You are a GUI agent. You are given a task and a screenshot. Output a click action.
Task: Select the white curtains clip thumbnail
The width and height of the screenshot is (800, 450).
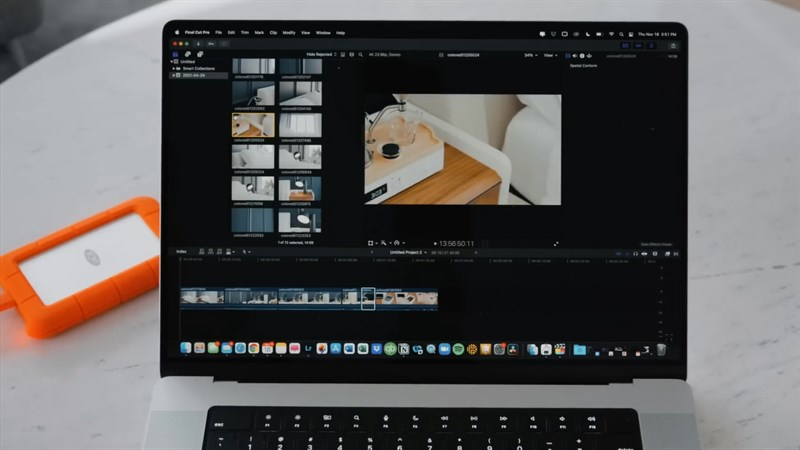301,125
